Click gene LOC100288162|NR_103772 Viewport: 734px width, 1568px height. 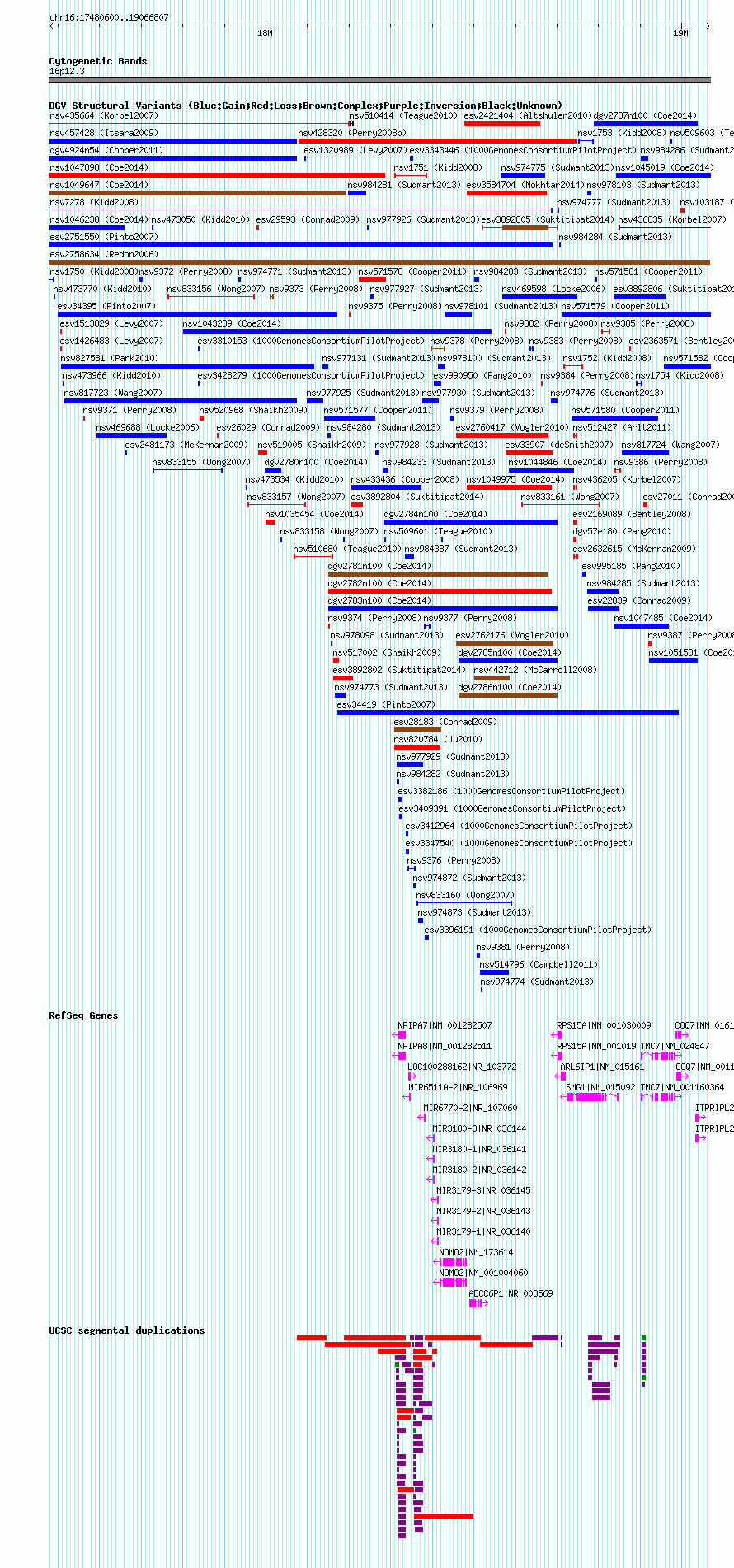click(412, 1076)
